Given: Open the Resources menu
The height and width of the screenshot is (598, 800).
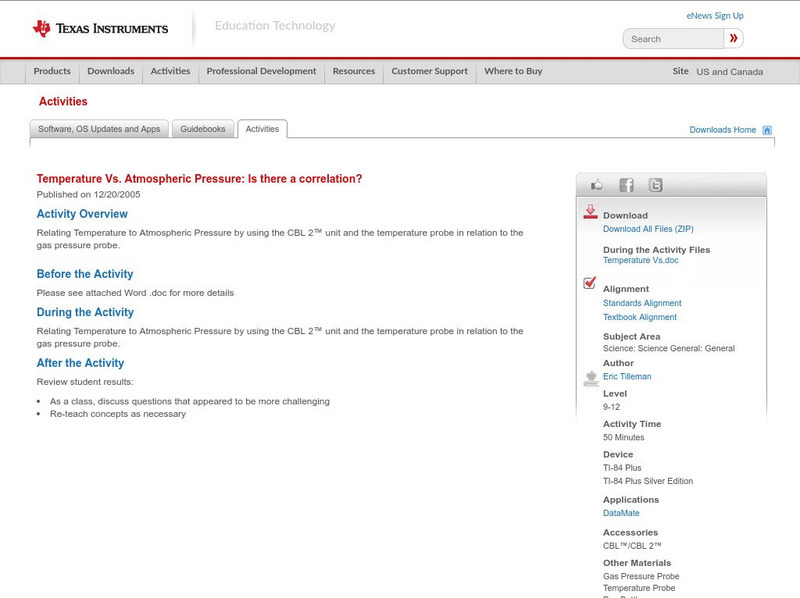Looking at the screenshot, I should (354, 71).
